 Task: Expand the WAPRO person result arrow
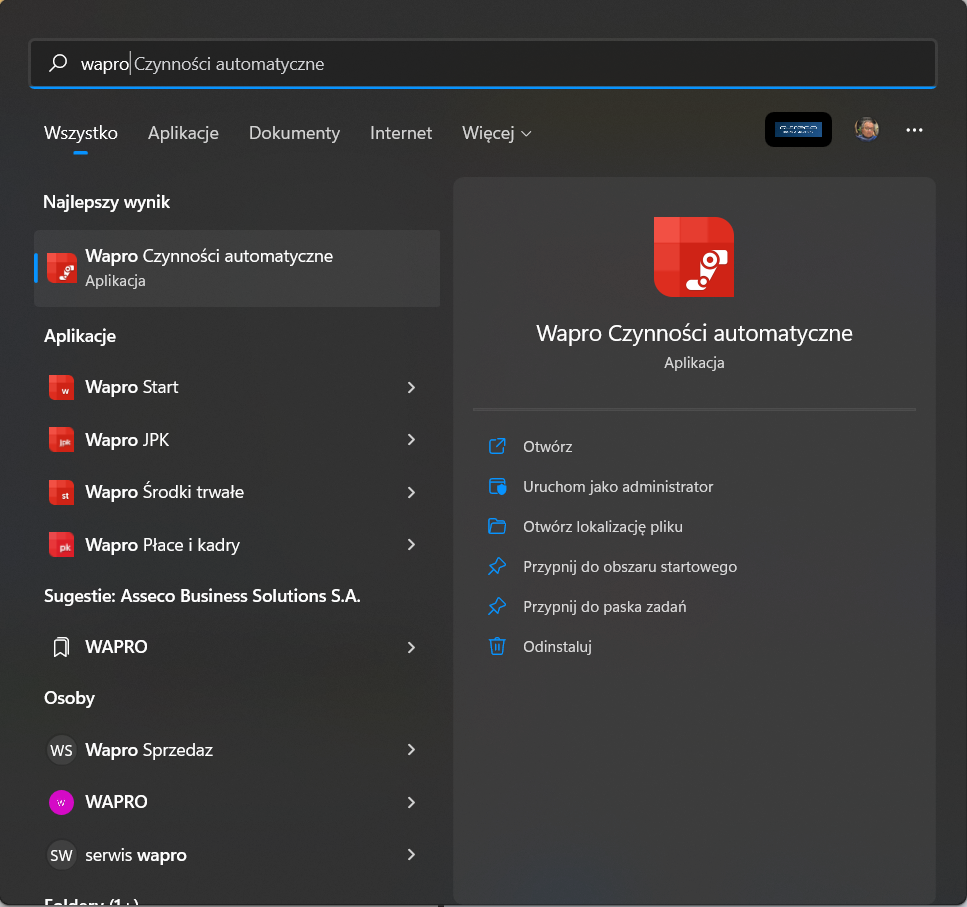411,802
